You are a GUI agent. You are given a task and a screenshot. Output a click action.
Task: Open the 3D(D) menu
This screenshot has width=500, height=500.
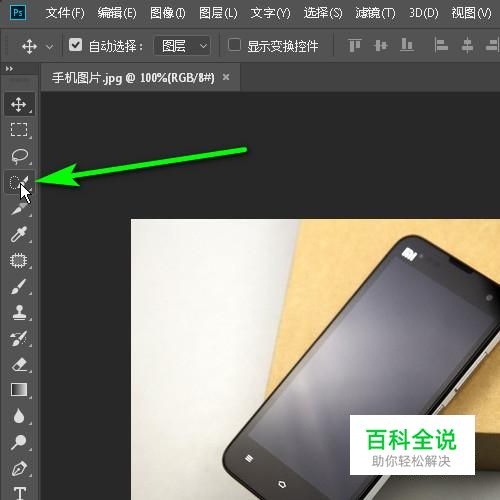pyautogui.click(x=424, y=13)
